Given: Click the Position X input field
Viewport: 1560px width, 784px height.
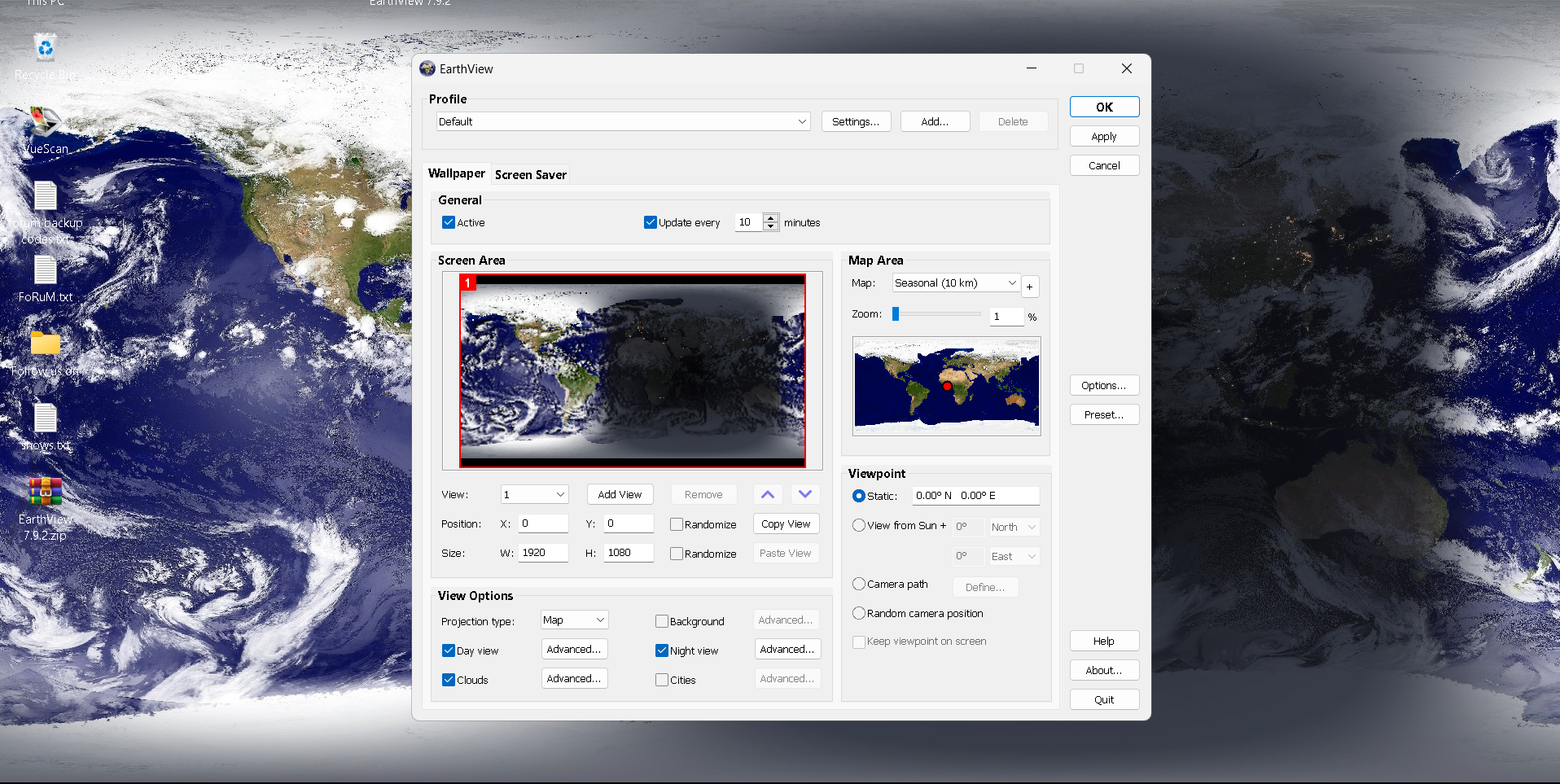Looking at the screenshot, I should pos(543,523).
